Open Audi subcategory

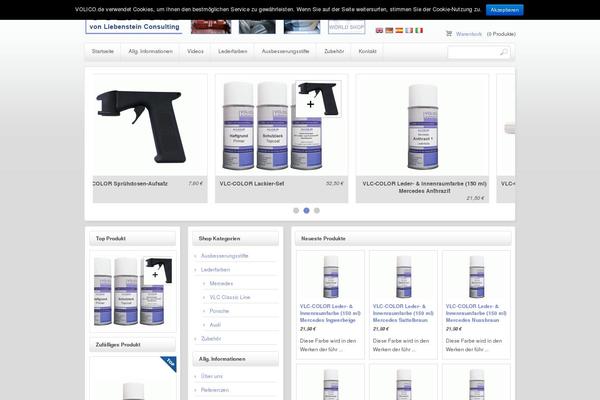(215, 325)
